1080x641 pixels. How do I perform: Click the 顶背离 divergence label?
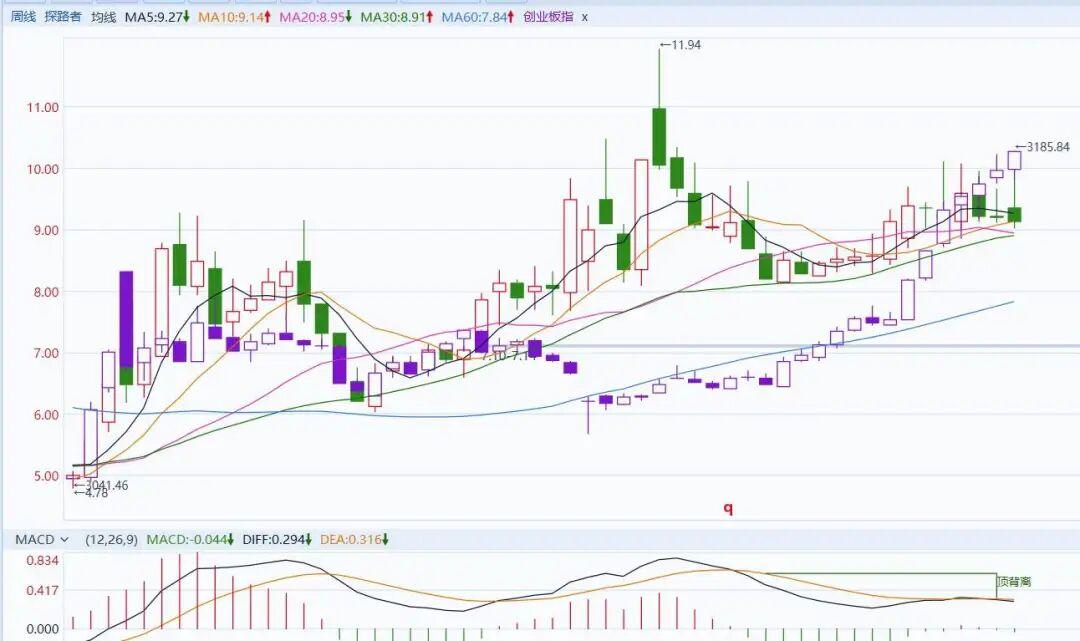[x=1015, y=582]
